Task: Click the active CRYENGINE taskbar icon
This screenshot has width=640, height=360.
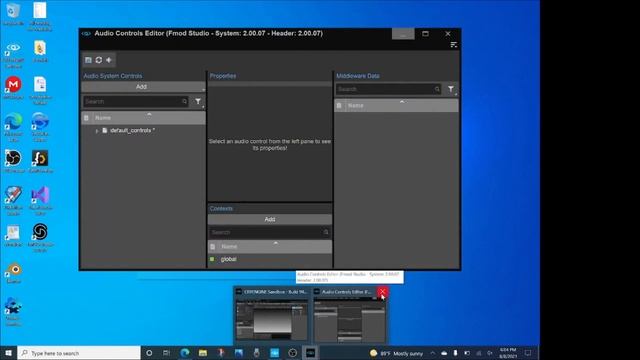Action: coord(311,353)
